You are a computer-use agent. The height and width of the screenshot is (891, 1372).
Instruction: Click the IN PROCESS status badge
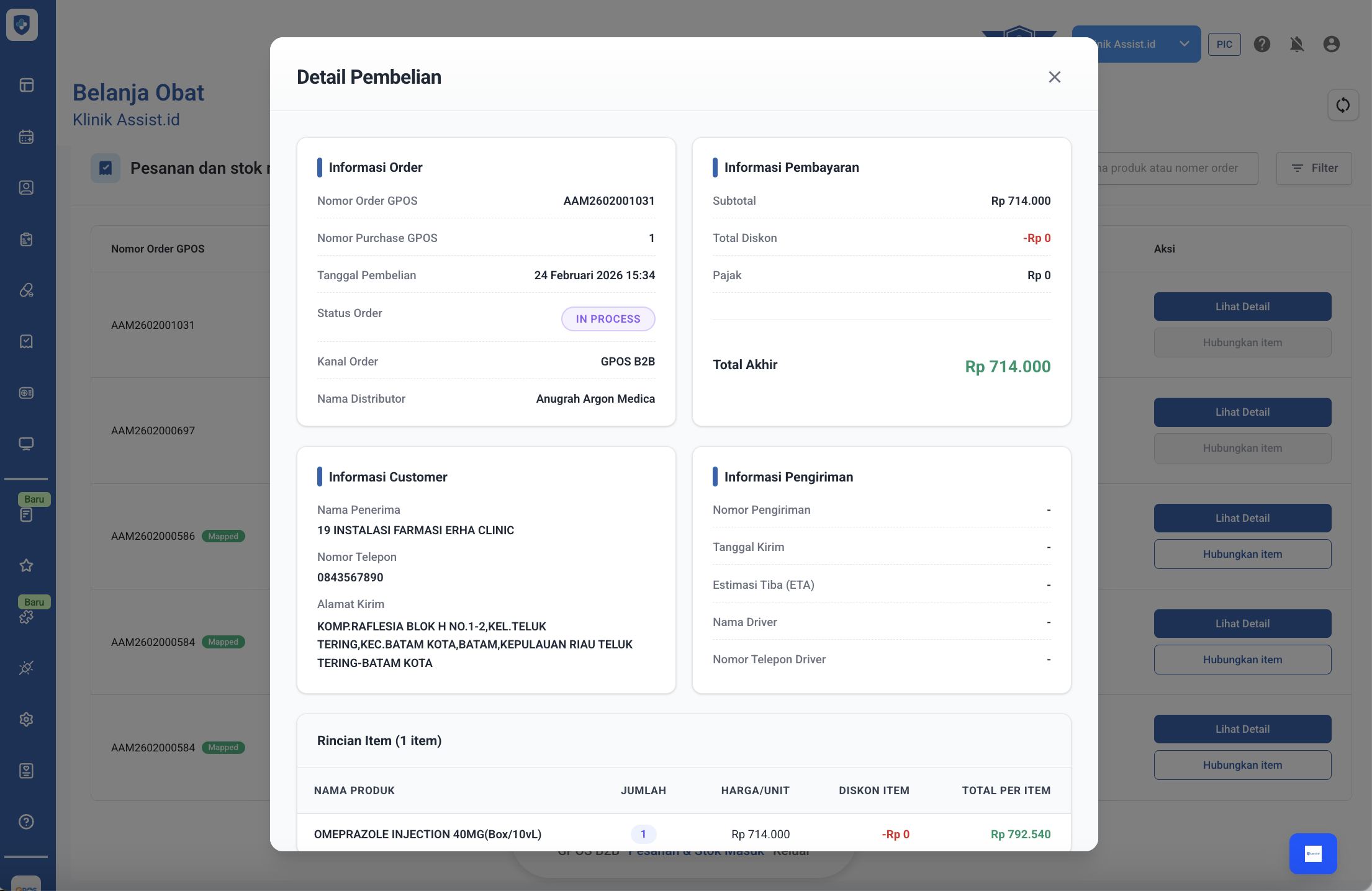coord(608,319)
